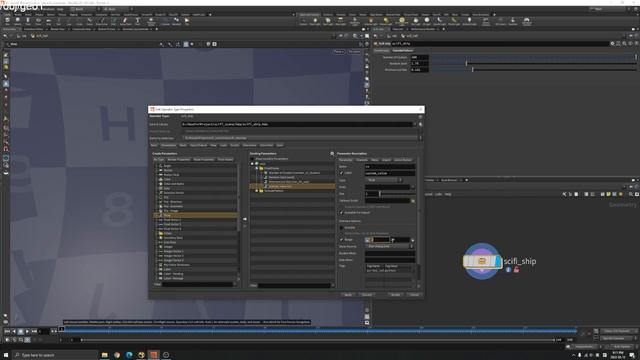
Task: Click the Apply button
Action: pyautogui.click(x=348, y=295)
